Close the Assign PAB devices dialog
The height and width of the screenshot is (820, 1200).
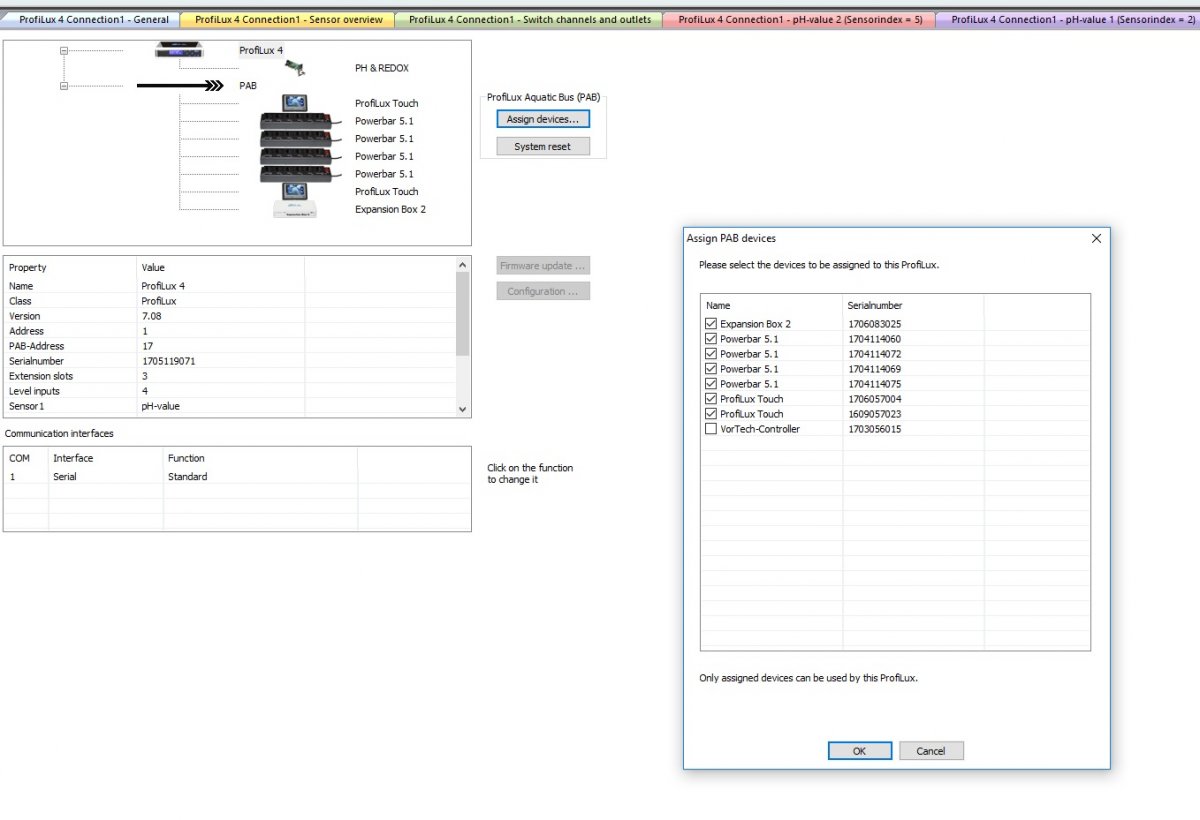point(1096,238)
